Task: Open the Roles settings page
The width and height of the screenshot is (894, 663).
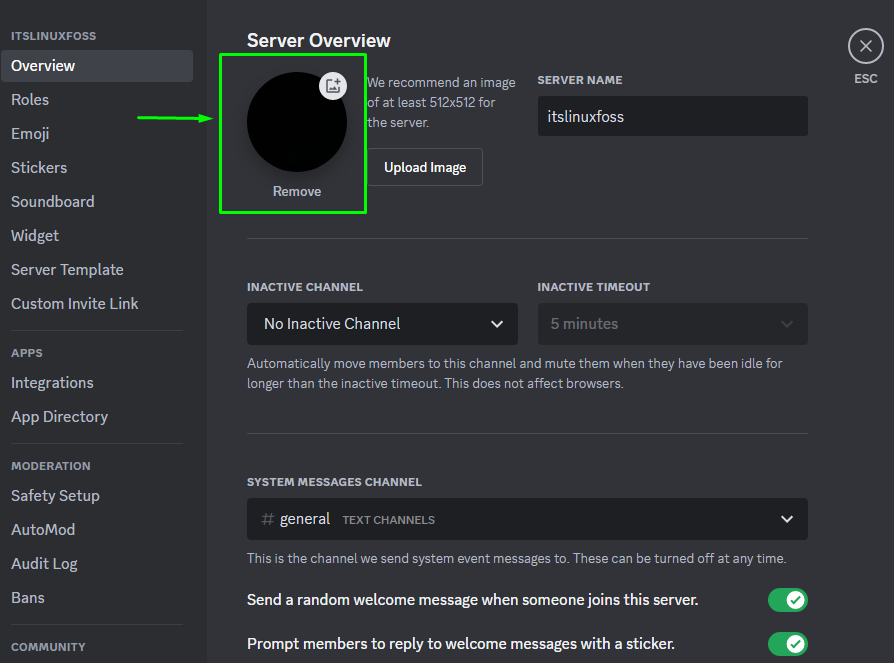Action: 97,100
